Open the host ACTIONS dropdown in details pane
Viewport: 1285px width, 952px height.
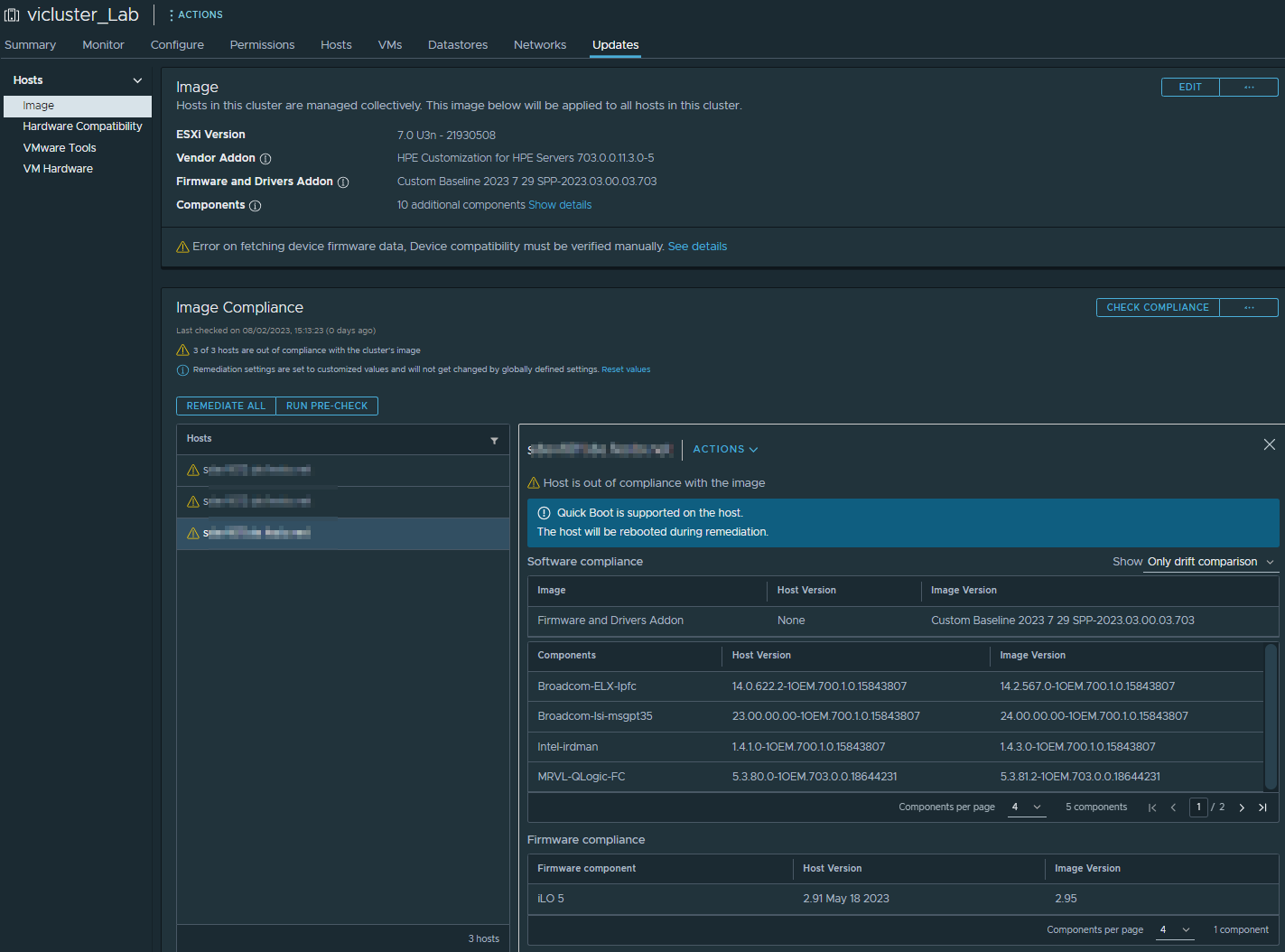(725, 449)
